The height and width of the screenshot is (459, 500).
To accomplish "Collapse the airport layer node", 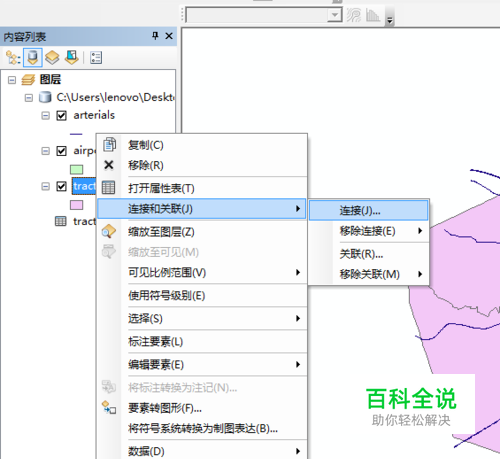I will [45, 151].
